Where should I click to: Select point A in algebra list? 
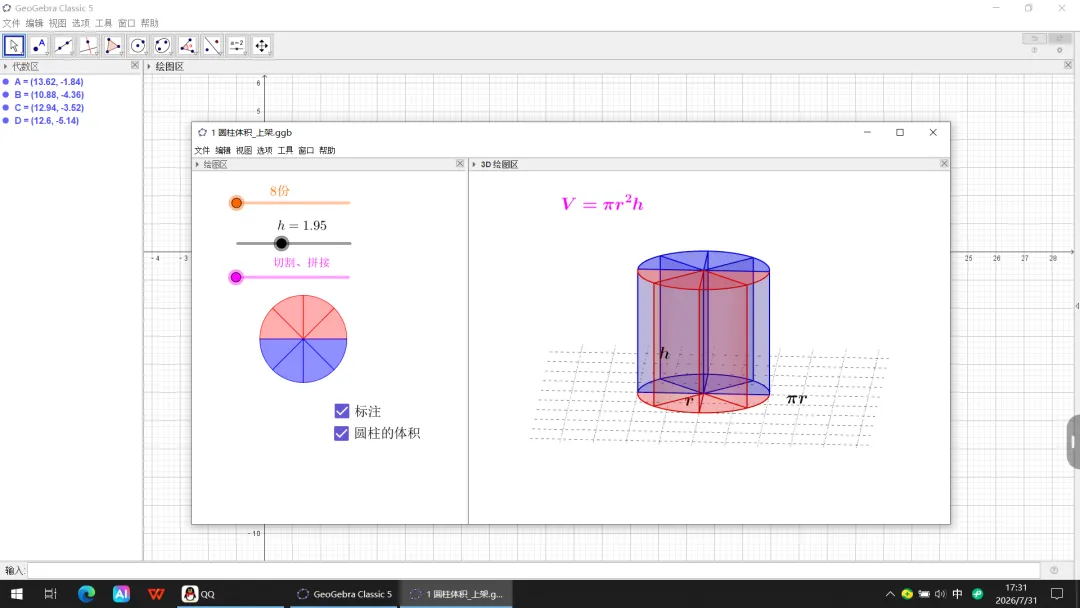click(48, 82)
